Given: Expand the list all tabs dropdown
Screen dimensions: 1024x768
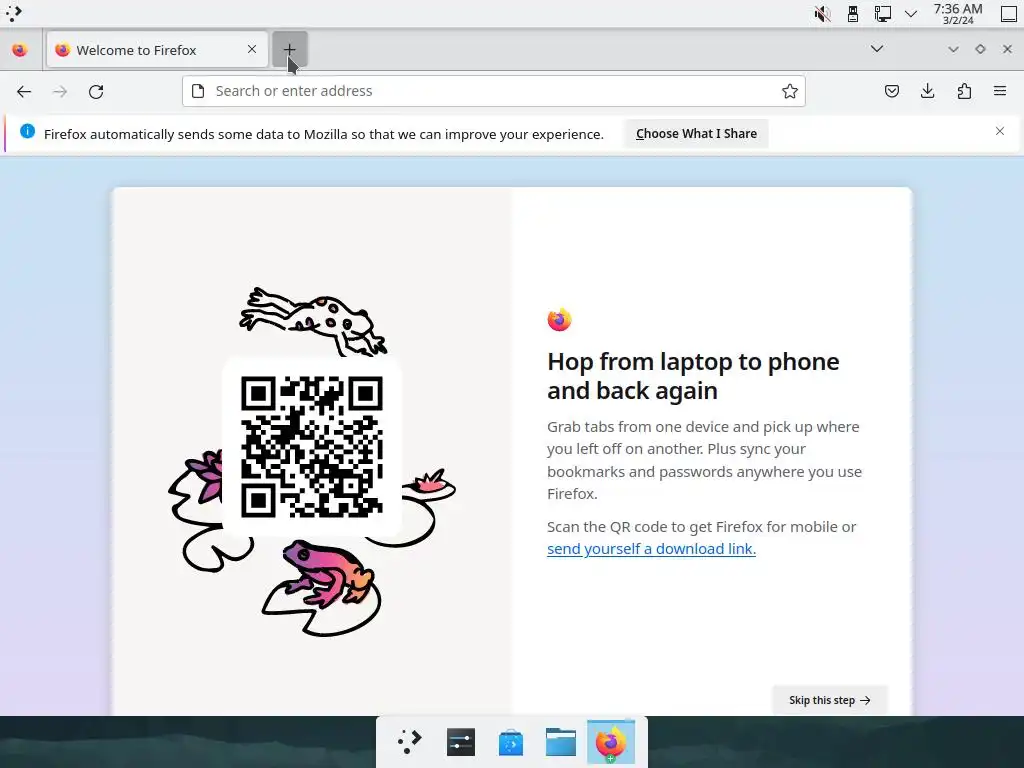Looking at the screenshot, I should [x=877, y=49].
